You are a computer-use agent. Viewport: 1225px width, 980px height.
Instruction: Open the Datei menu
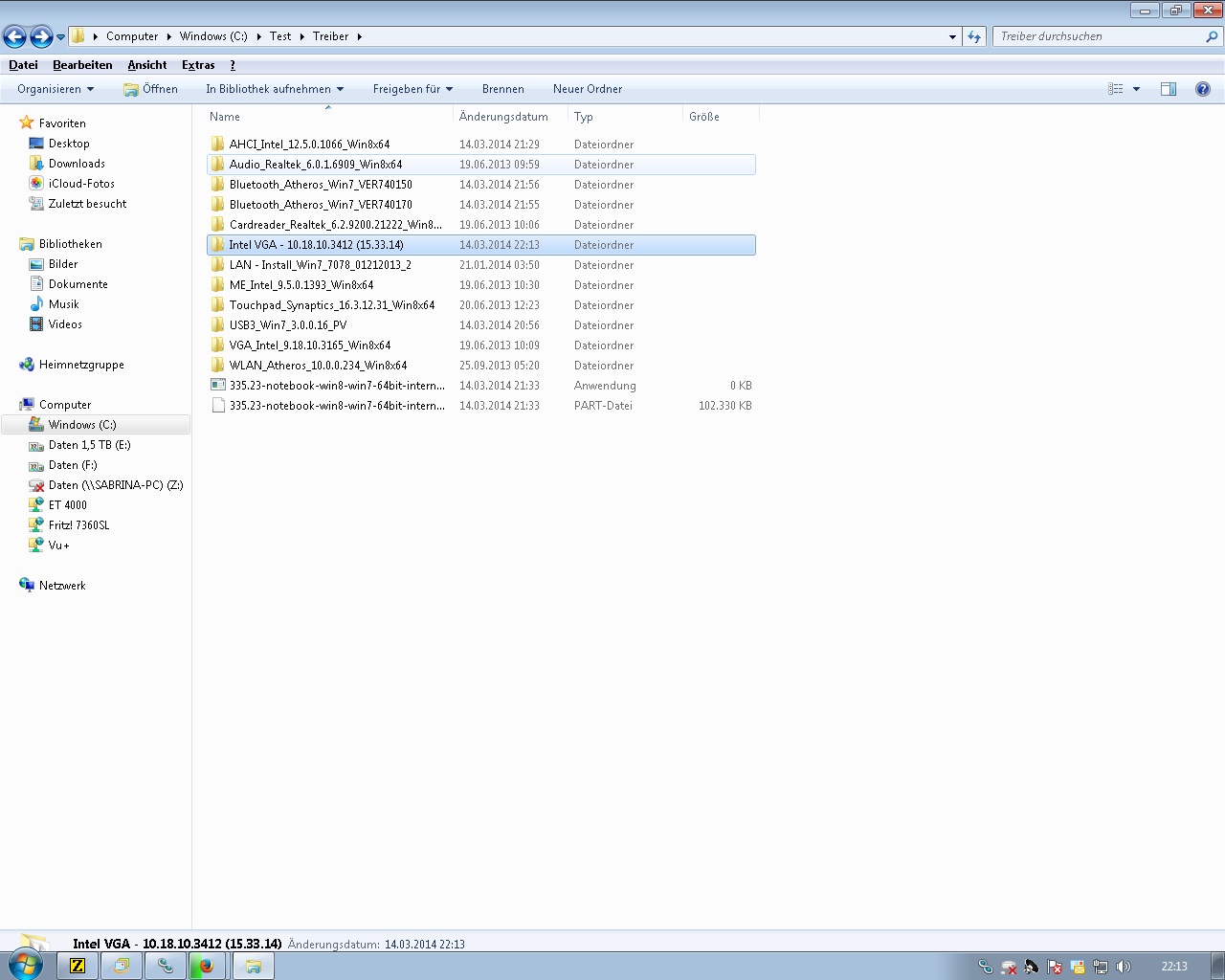(x=23, y=65)
